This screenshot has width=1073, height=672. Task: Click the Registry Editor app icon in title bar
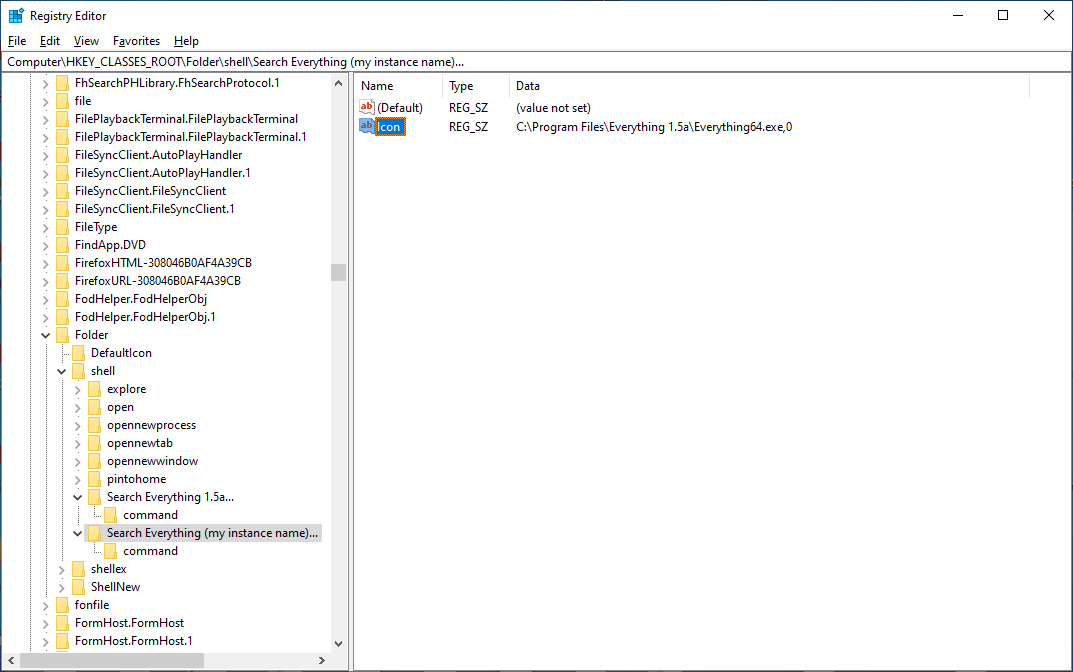[16, 15]
